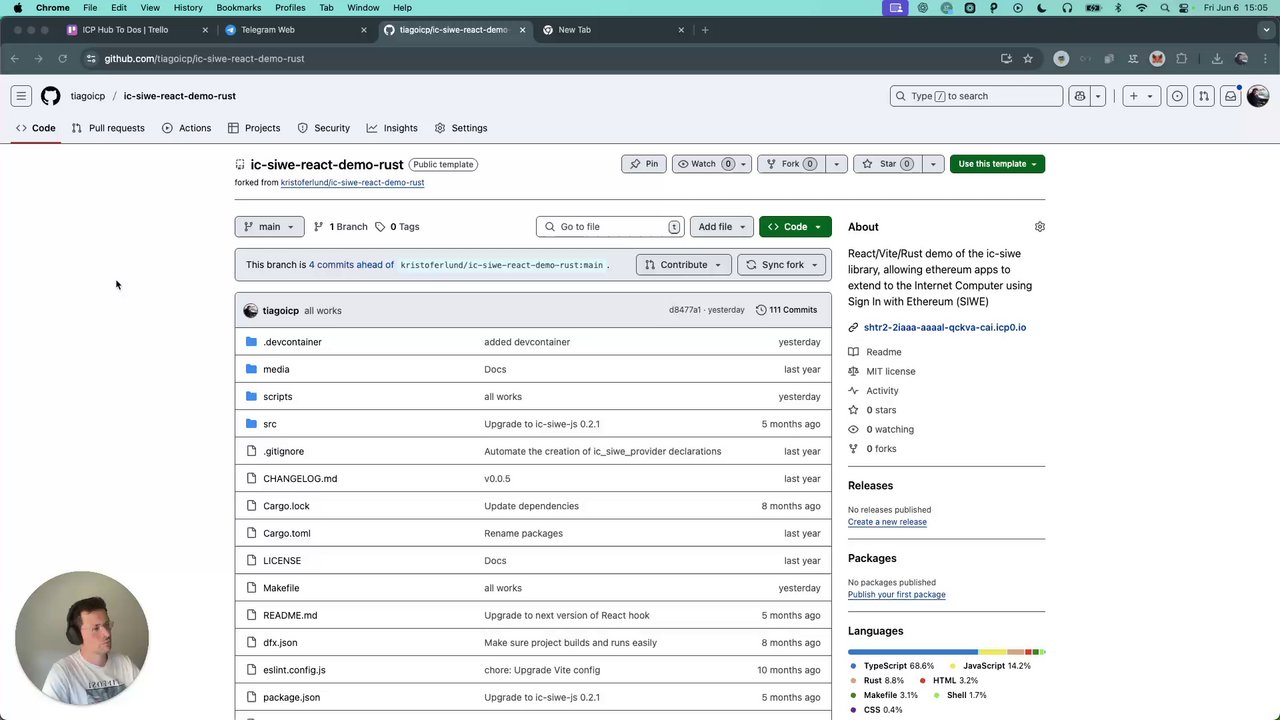Screen dimensions: 1280x720
Task: Open the Copilot chat icon in header
Action: click(1079, 96)
